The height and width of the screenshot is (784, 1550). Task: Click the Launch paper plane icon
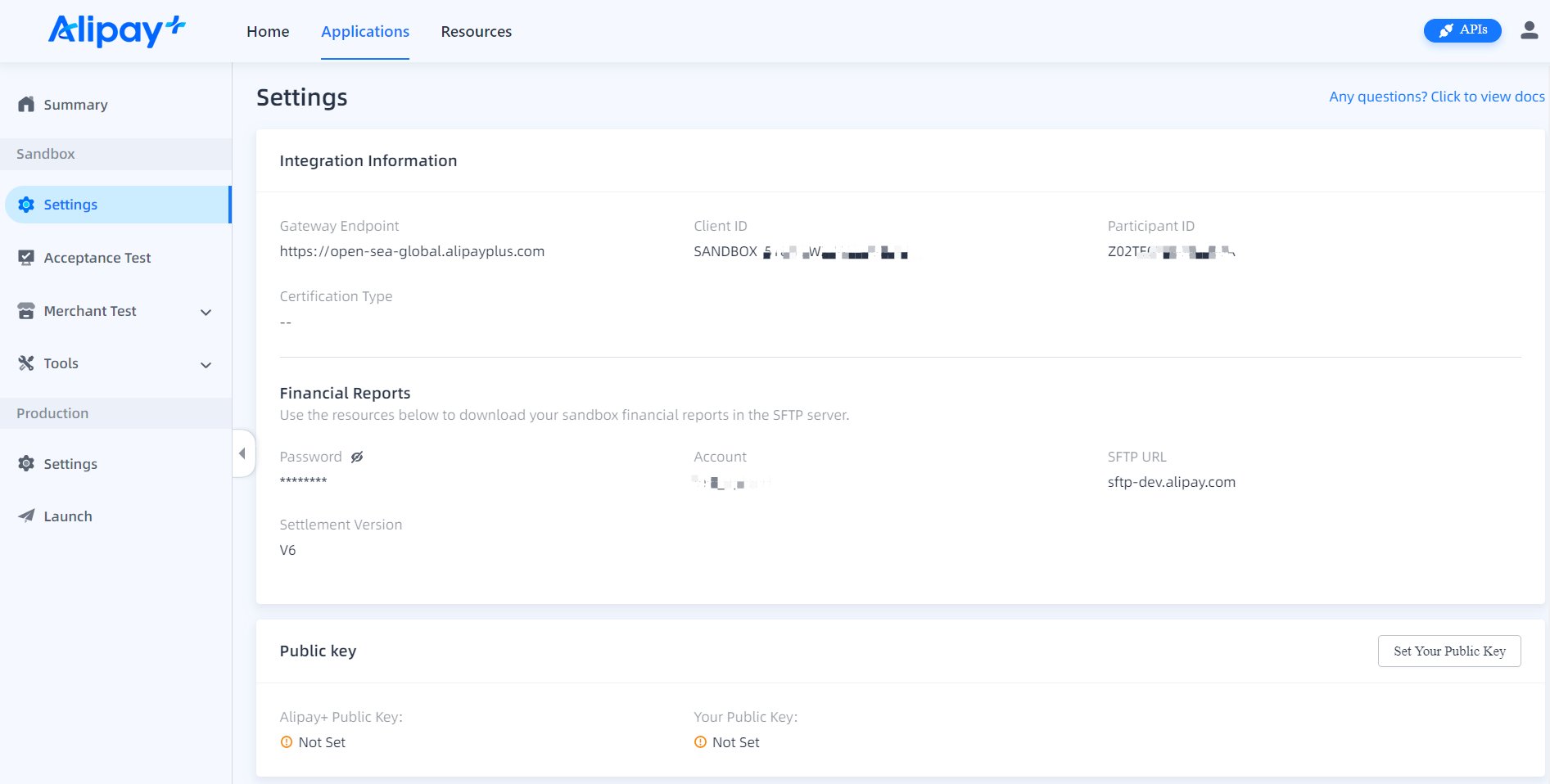tap(26, 516)
